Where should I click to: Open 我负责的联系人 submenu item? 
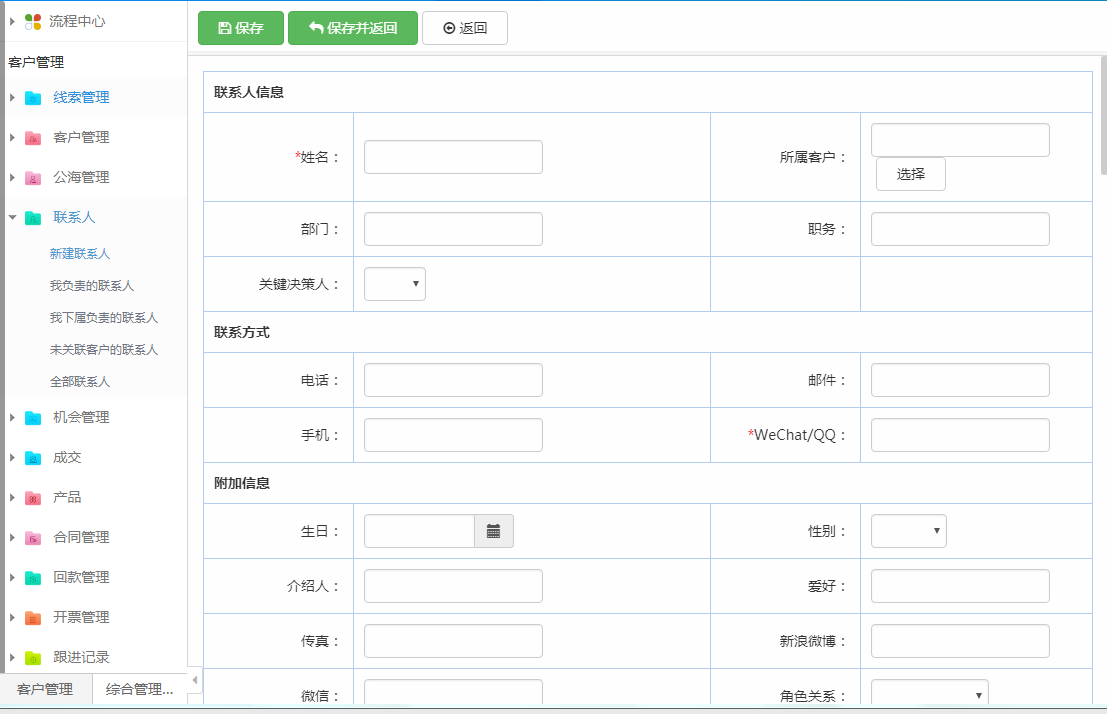tap(92, 286)
